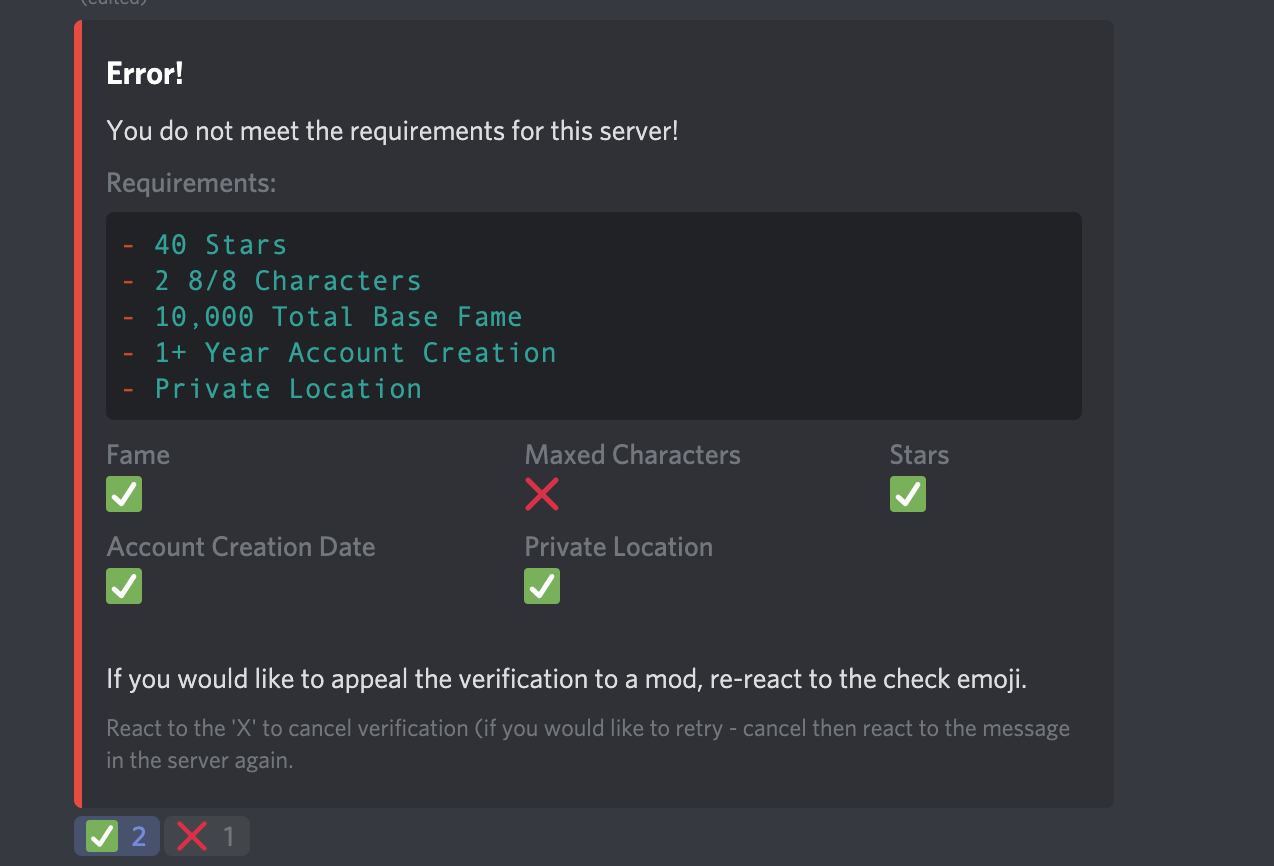Click the check emoji under Account Creation Date
Viewport: 1274px width, 866px height.
click(124, 586)
